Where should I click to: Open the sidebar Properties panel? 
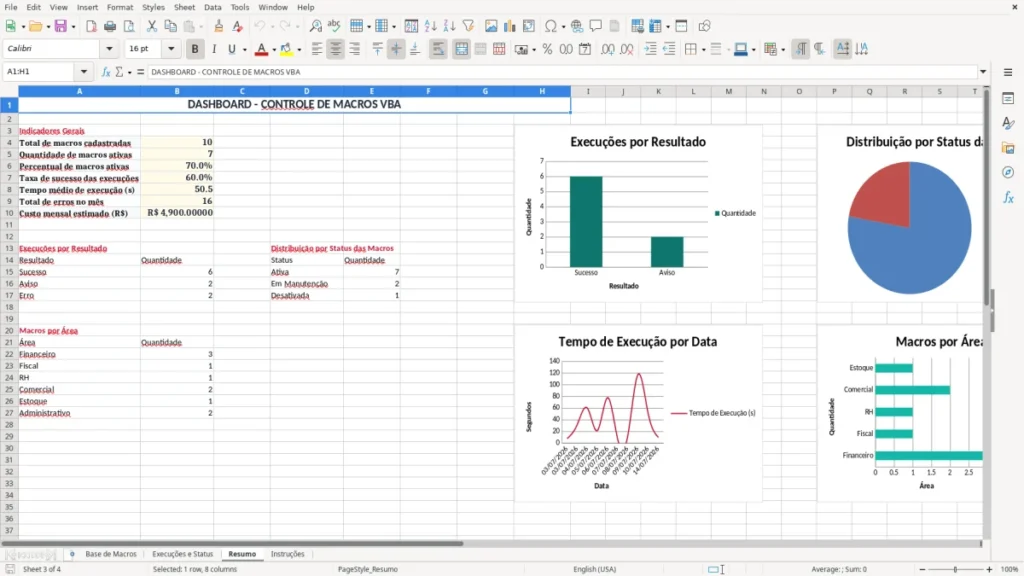pyautogui.click(x=1008, y=99)
